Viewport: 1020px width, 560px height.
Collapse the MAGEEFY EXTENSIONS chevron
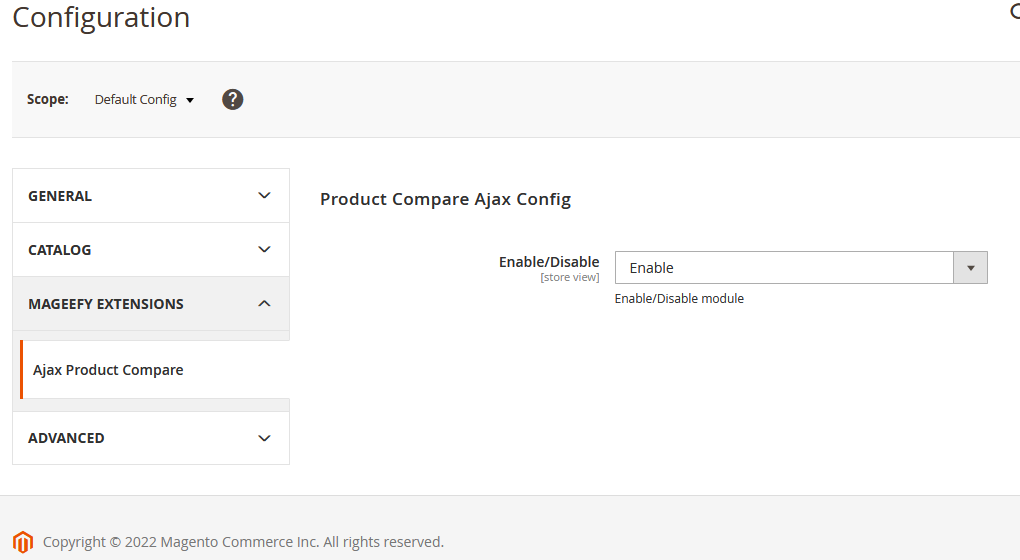[264, 304]
